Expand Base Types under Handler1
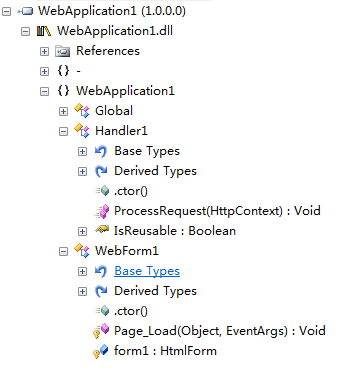The width and height of the screenshot is (360, 375). pos(82,151)
